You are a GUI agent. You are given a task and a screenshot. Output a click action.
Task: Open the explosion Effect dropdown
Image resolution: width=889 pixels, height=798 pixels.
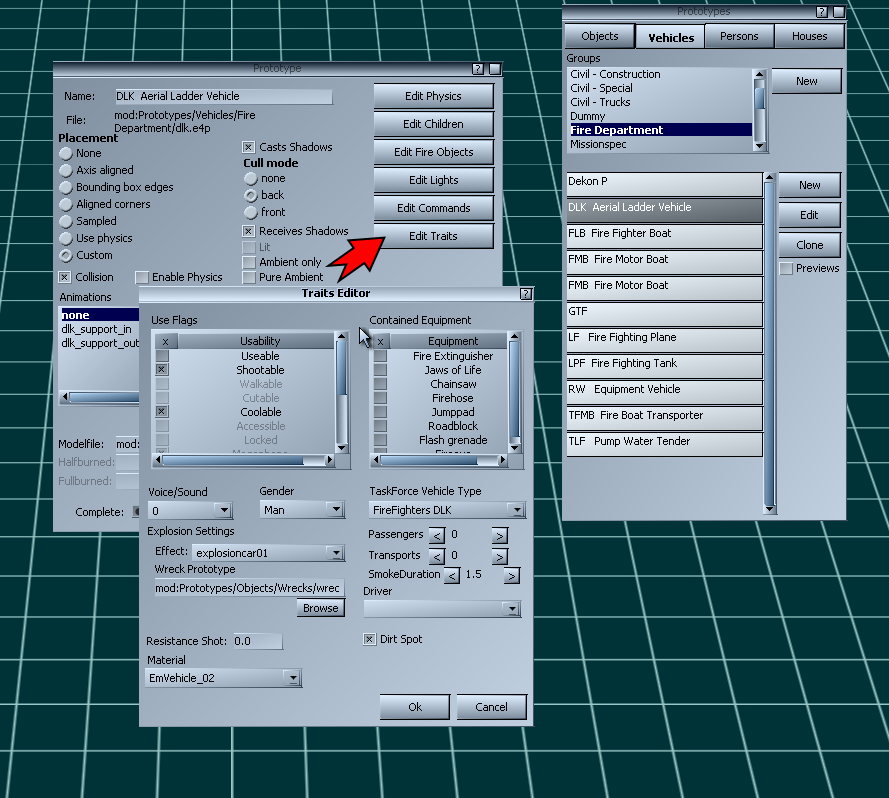335,552
